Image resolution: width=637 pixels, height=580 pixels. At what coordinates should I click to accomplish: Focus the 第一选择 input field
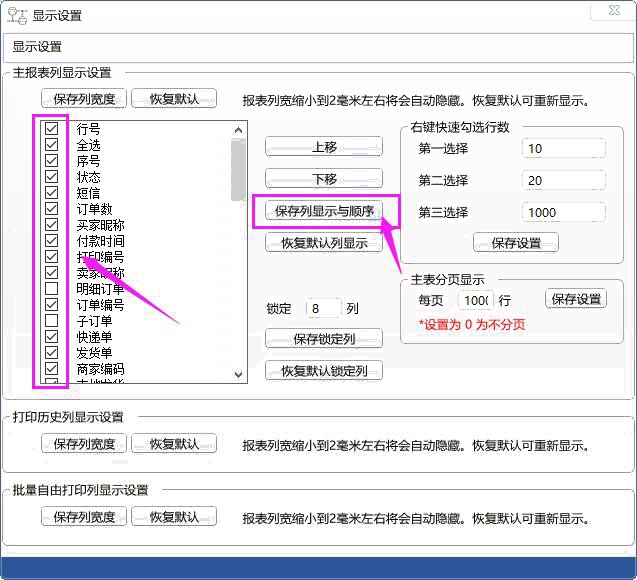pos(563,149)
